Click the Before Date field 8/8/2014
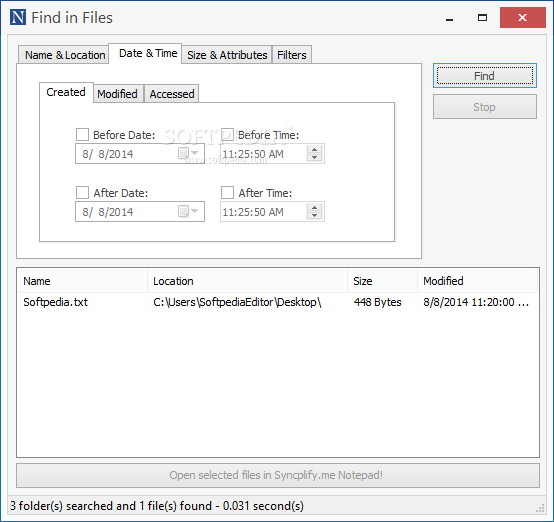The height and width of the screenshot is (522, 554). [x=140, y=153]
